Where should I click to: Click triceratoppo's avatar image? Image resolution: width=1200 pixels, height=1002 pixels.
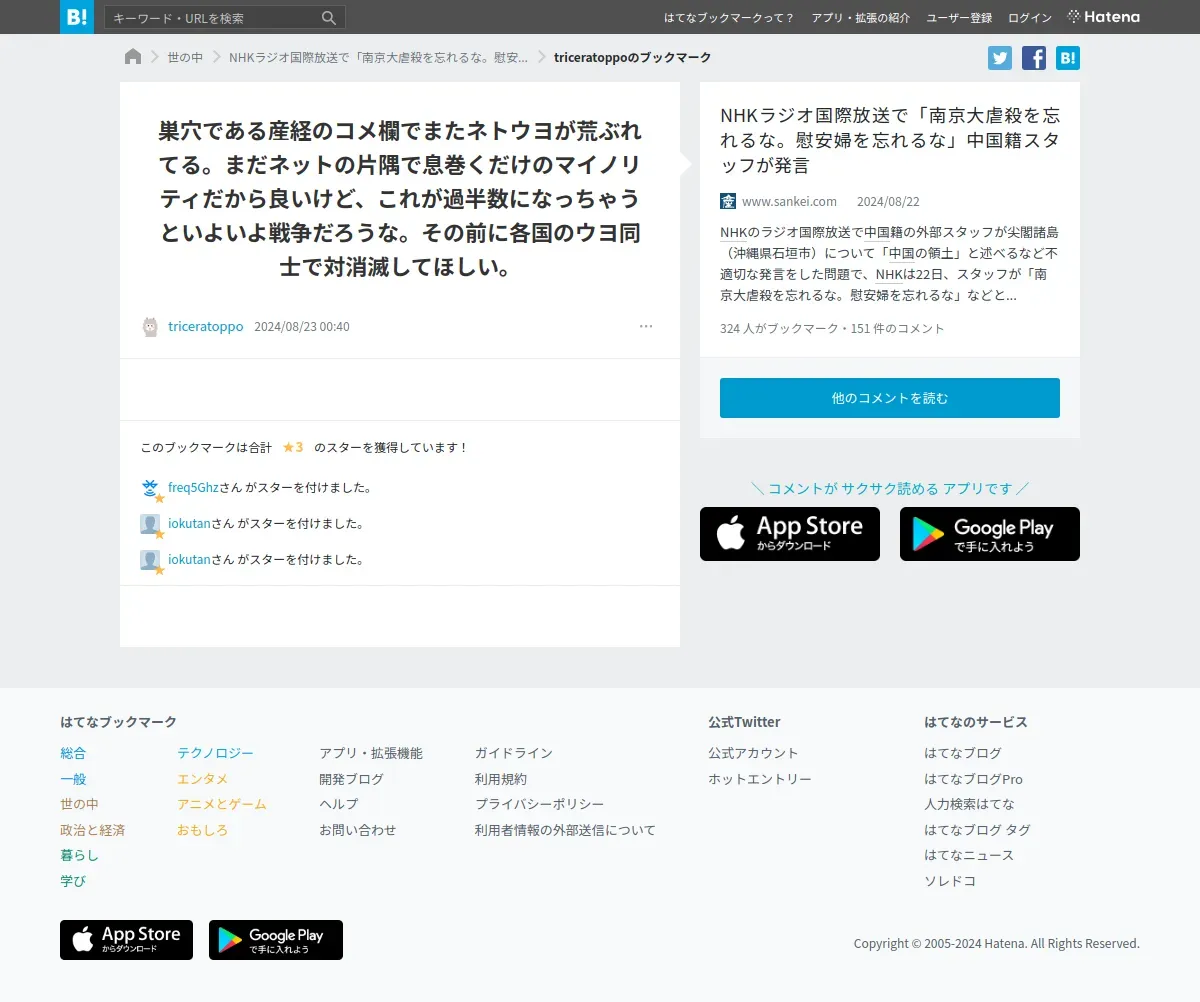(150, 327)
